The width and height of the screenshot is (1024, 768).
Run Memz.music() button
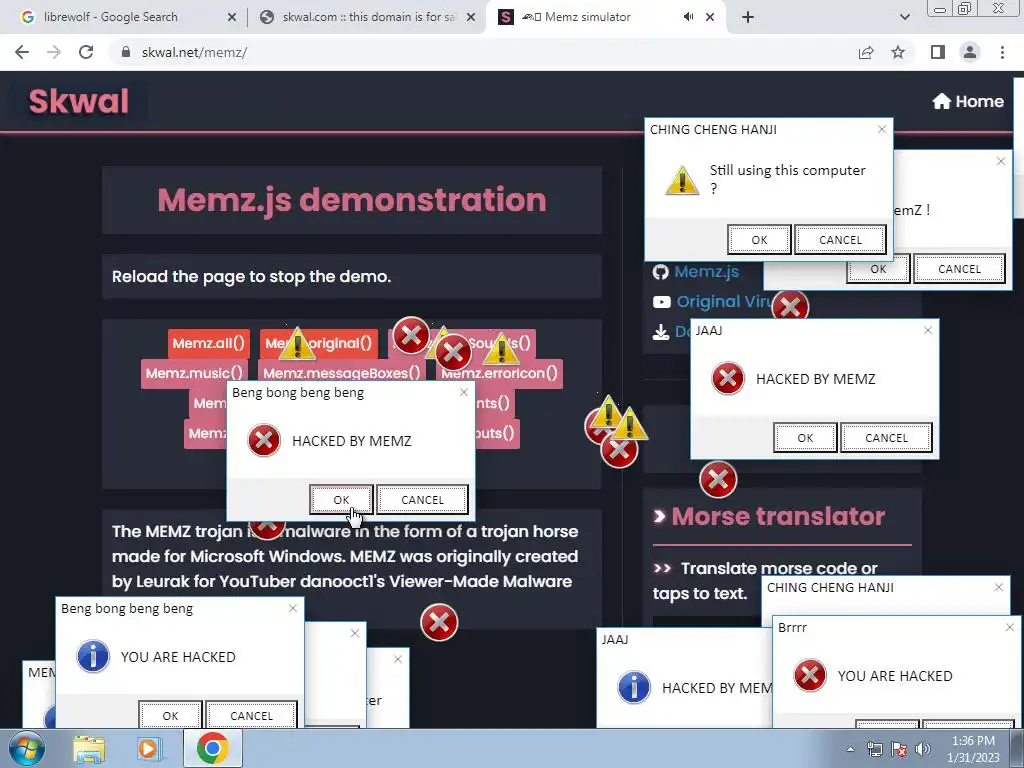[x=194, y=373]
